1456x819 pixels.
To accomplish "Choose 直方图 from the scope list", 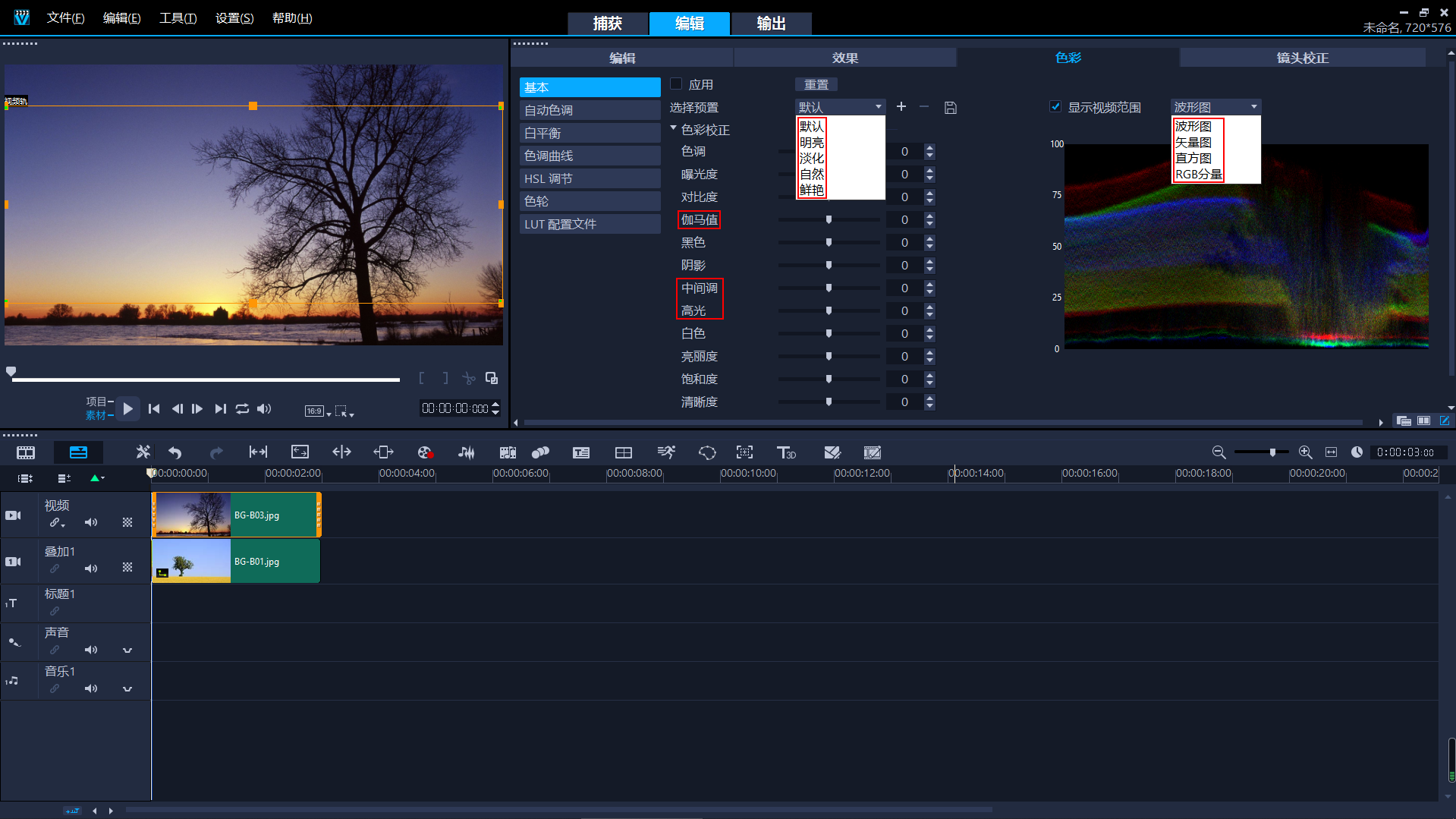I will point(1193,158).
